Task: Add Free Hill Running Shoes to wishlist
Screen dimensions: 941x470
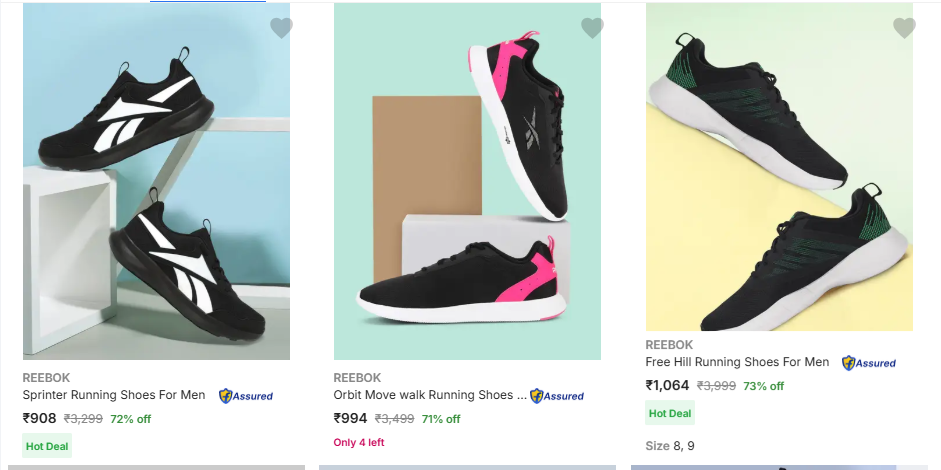Action: pyautogui.click(x=904, y=28)
